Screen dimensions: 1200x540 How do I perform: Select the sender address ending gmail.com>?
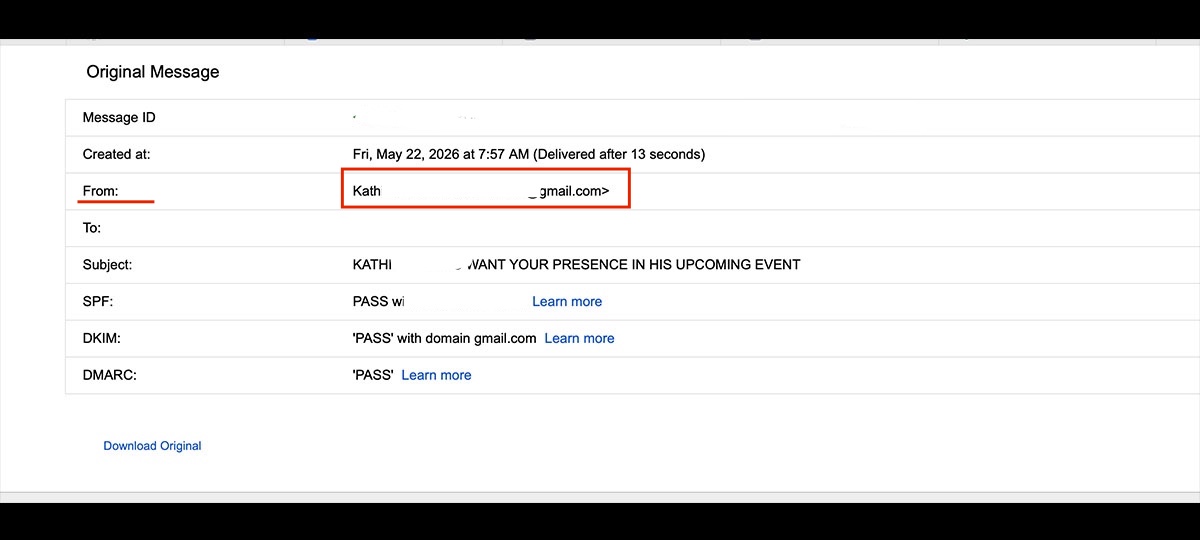481,191
